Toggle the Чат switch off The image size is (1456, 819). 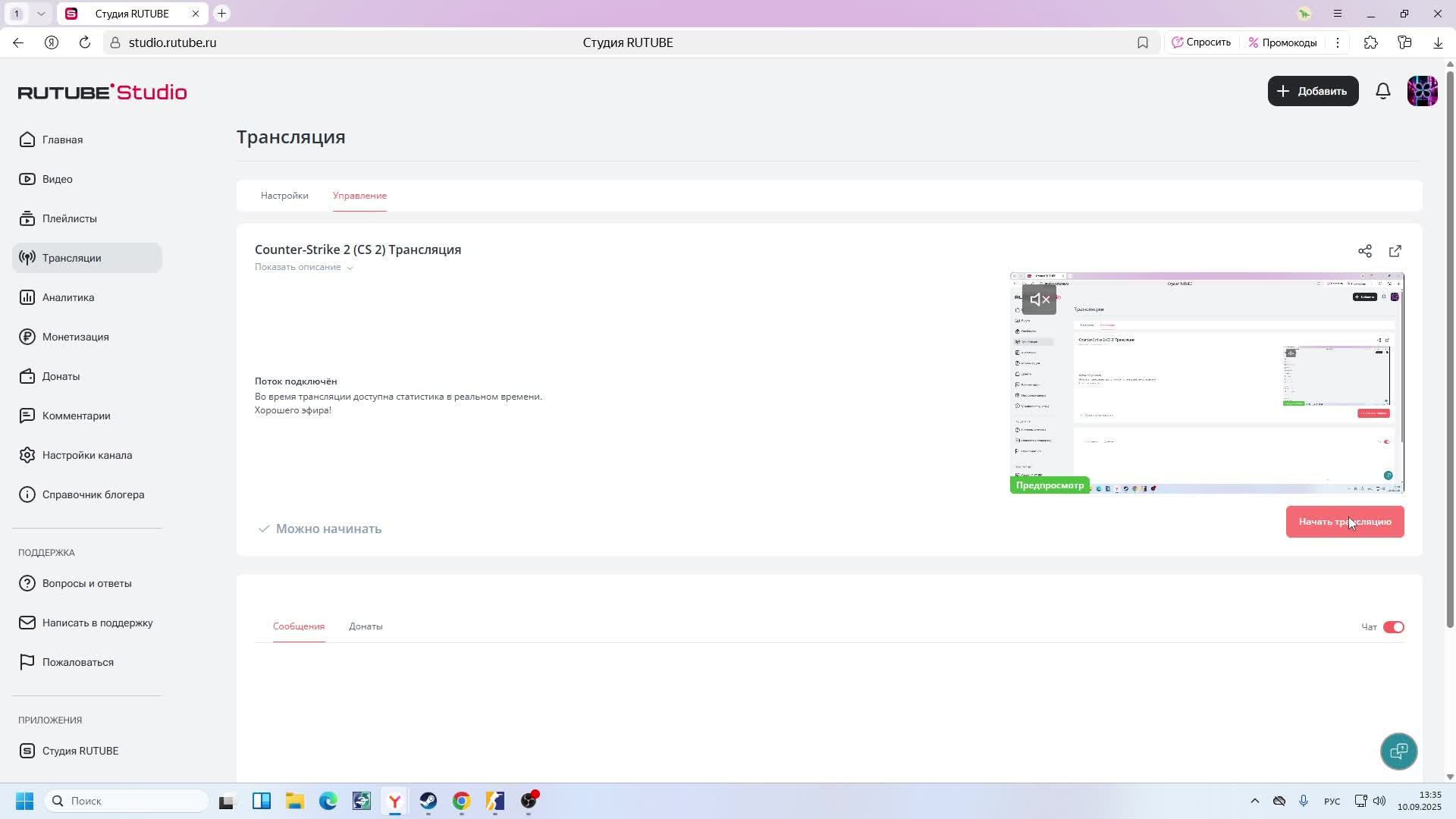(1393, 627)
